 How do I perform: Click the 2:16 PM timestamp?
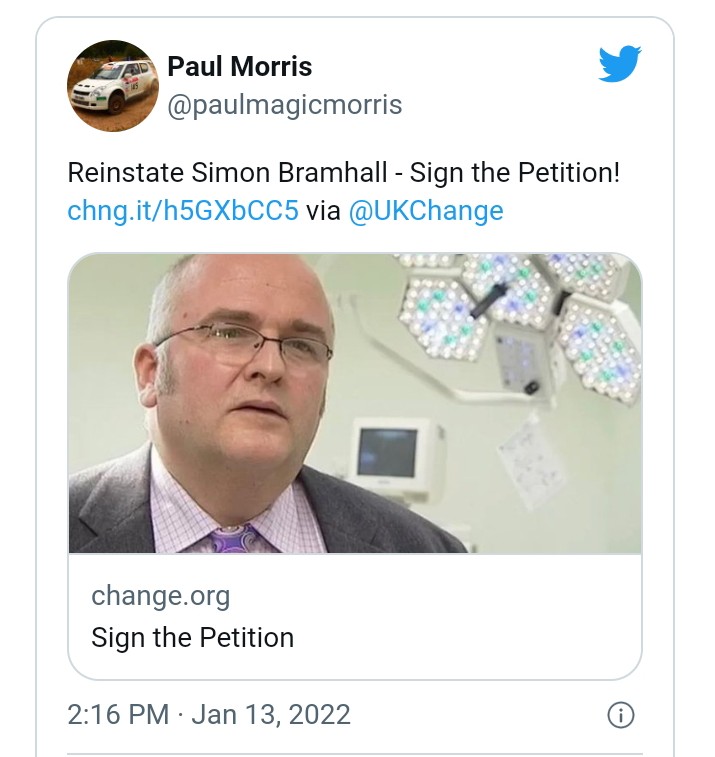(117, 715)
